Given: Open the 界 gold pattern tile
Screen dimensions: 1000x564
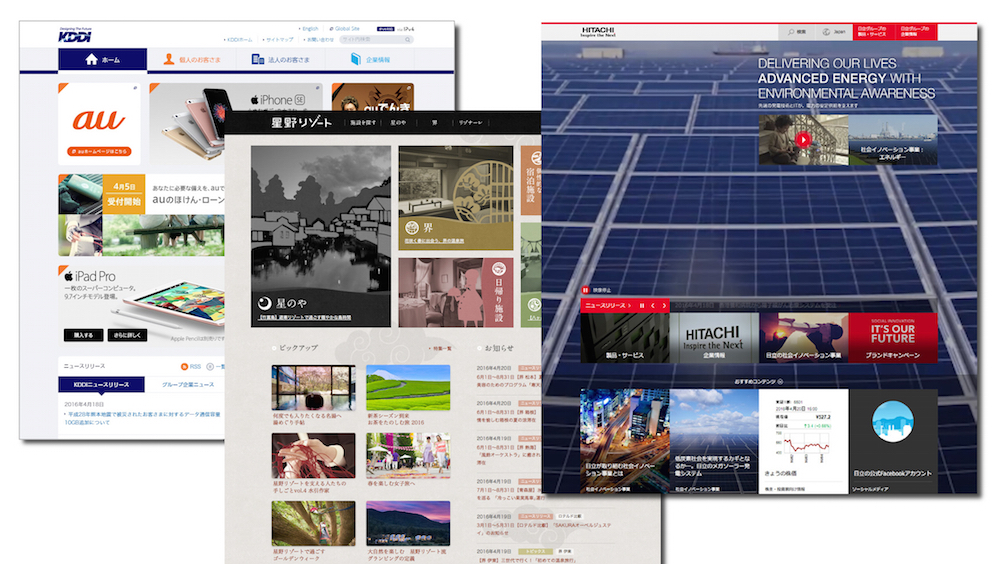Looking at the screenshot, I should (x=455, y=198).
